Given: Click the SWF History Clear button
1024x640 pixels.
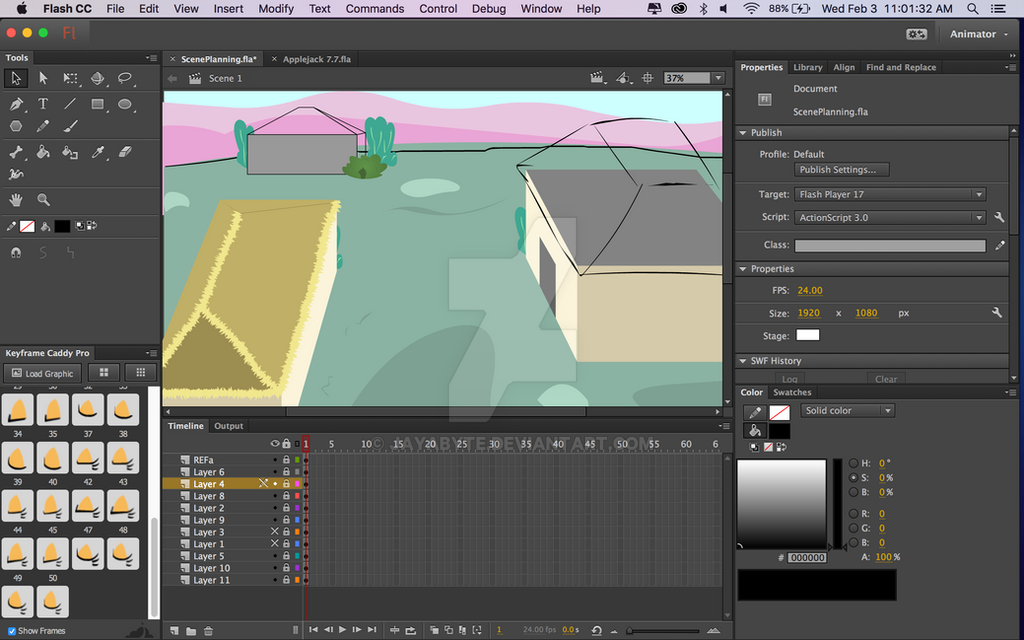Looking at the screenshot, I should pyautogui.click(x=886, y=379).
